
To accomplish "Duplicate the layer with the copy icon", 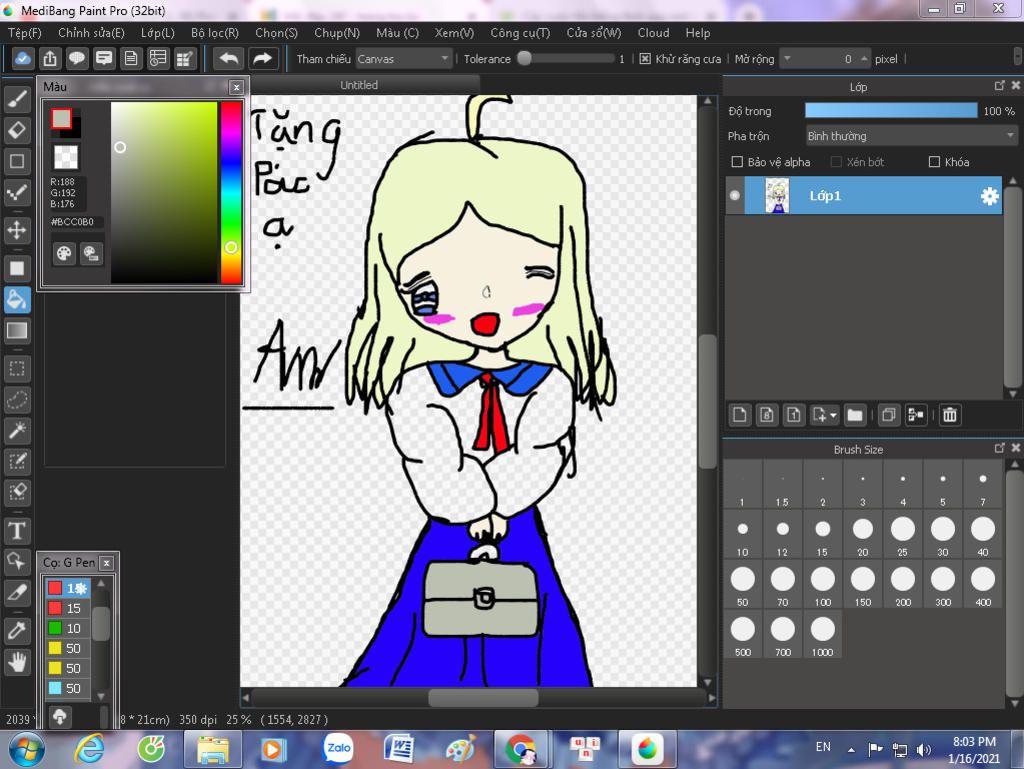I will pyautogui.click(x=888, y=415).
